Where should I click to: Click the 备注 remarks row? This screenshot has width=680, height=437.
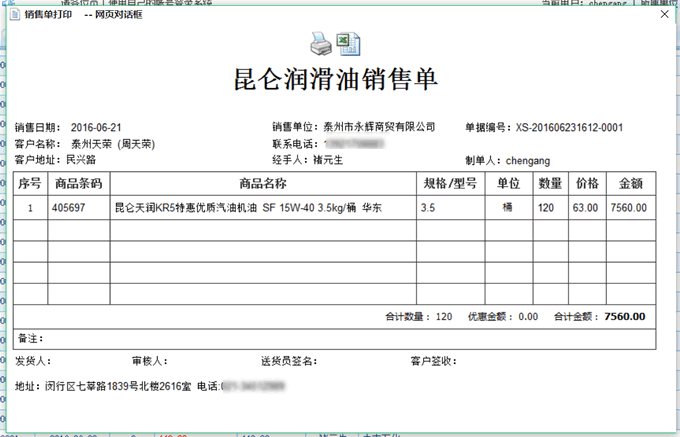pyautogui.click(x=334, y=339)
